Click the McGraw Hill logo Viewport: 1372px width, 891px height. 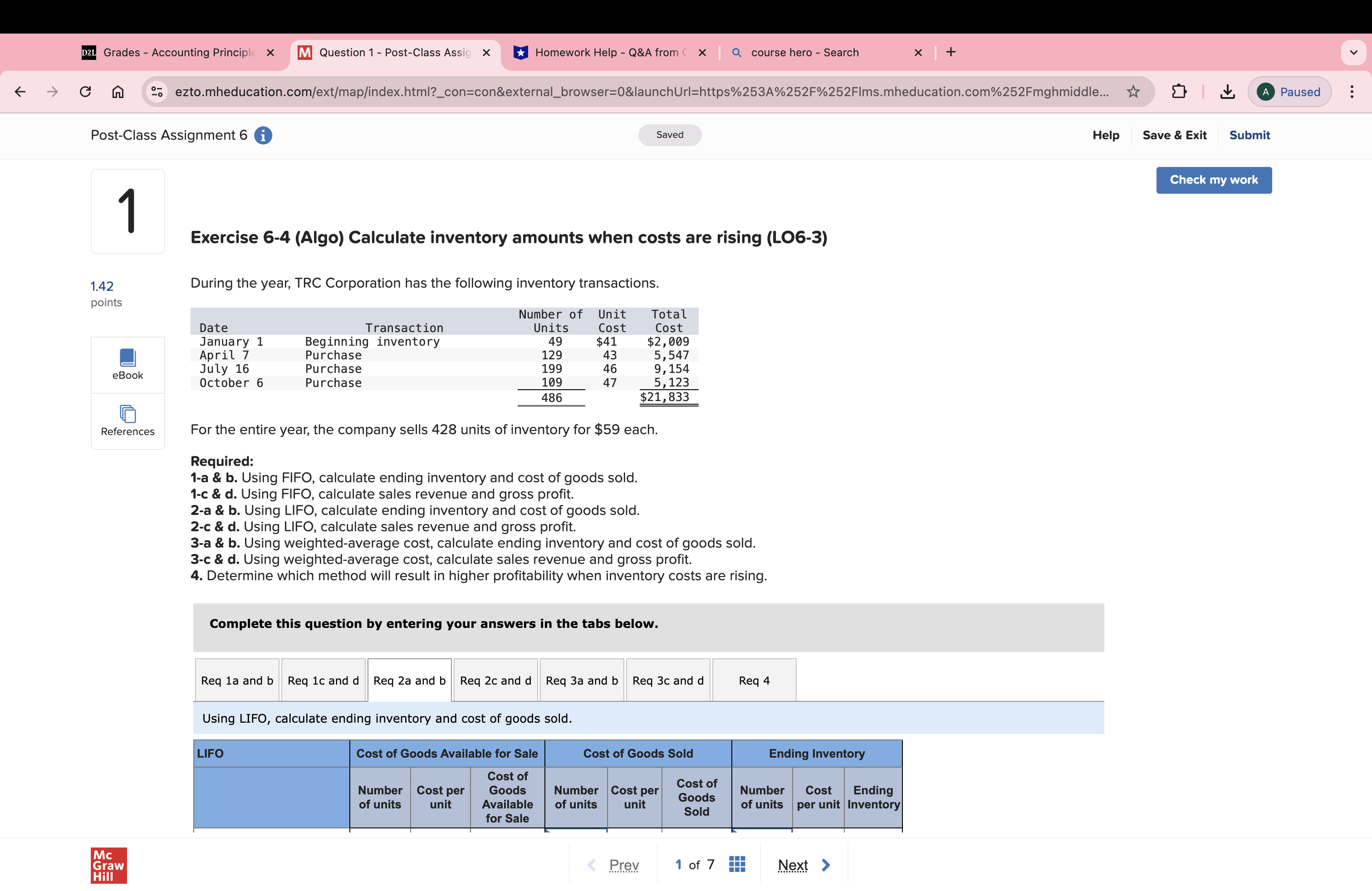pyautogui.click(x=108, y=865)
